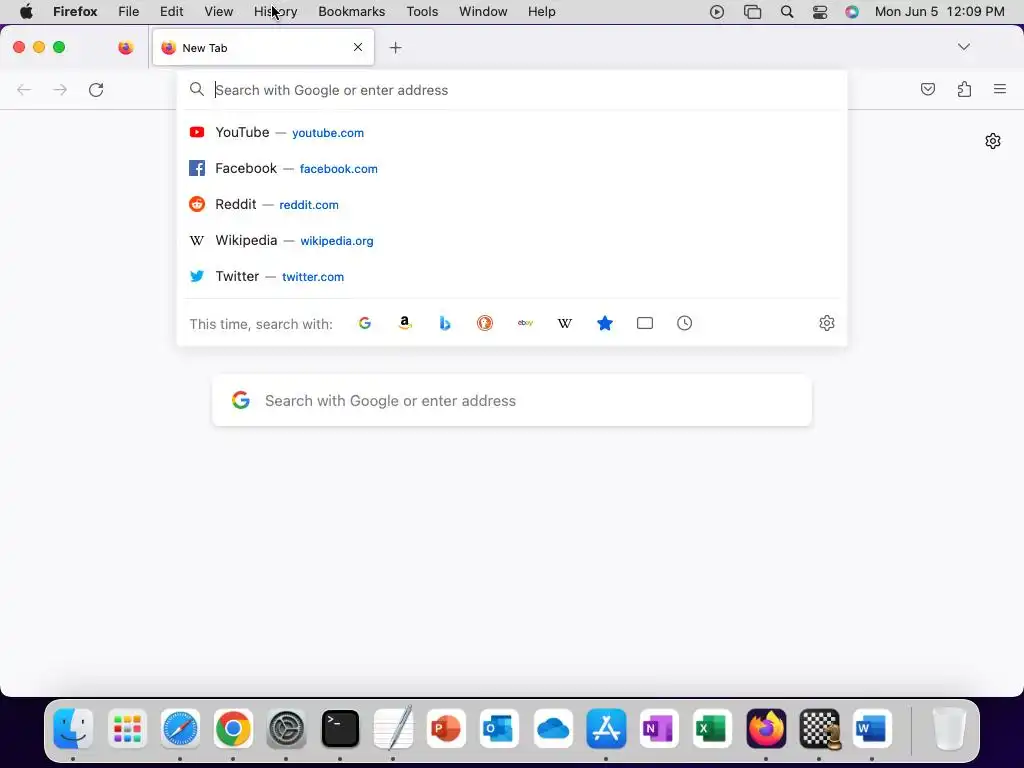Choose YouTube youtube.com suggestion
The height and width of the screenshot is (768, 1024).
click(512, 133)
